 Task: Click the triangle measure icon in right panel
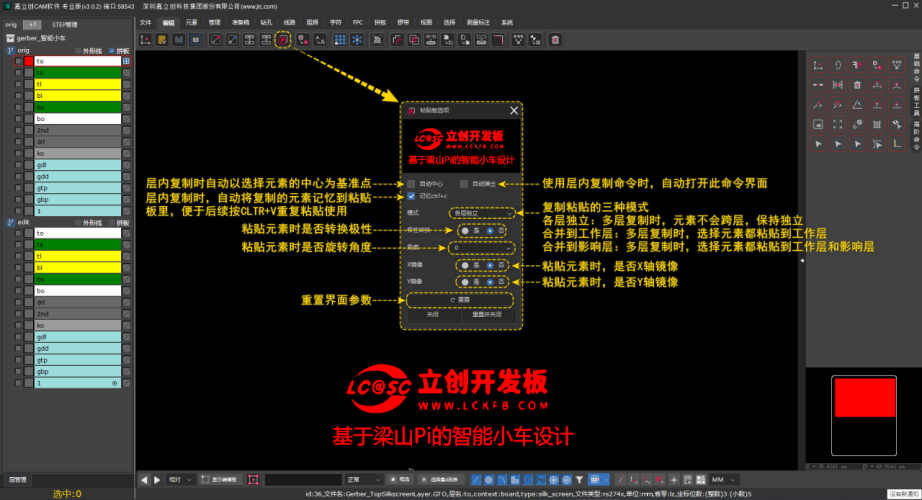click(x=857, y=105)
